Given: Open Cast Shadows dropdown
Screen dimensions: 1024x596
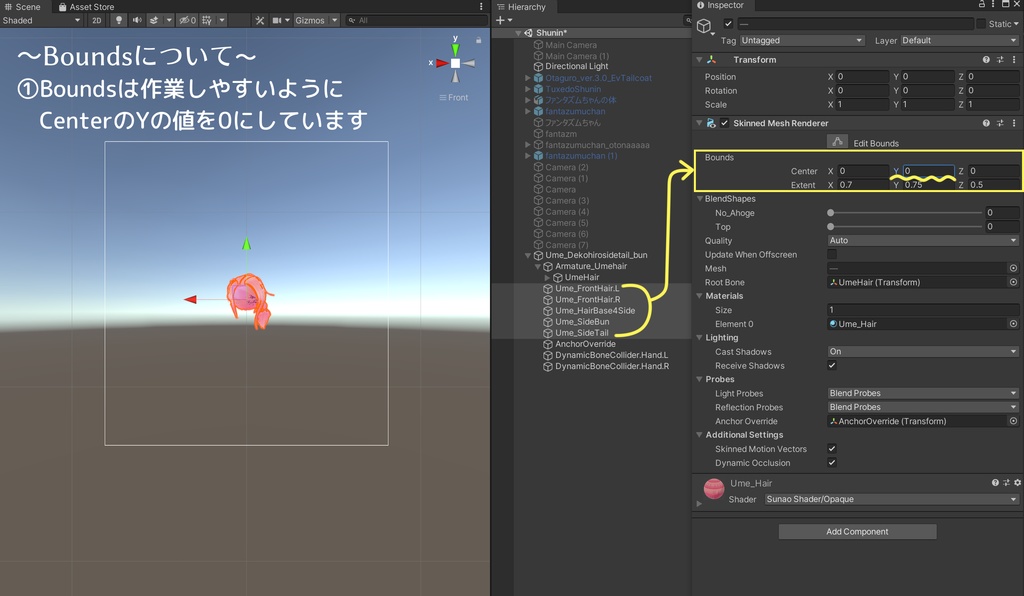Looking at the screenshot, I should (x=923, y=351).
